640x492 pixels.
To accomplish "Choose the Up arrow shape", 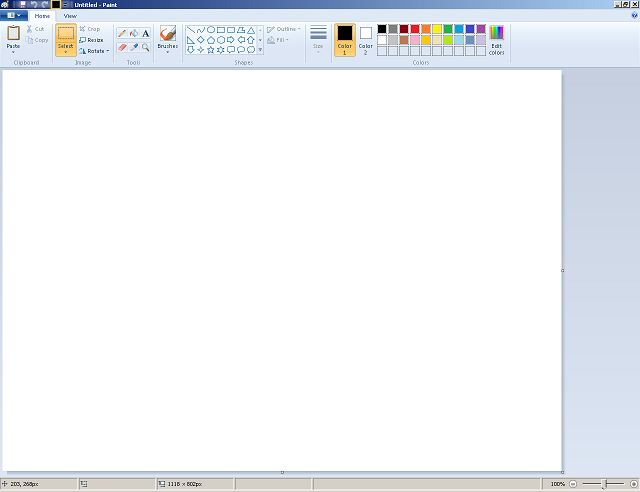I will coord(251,40).
